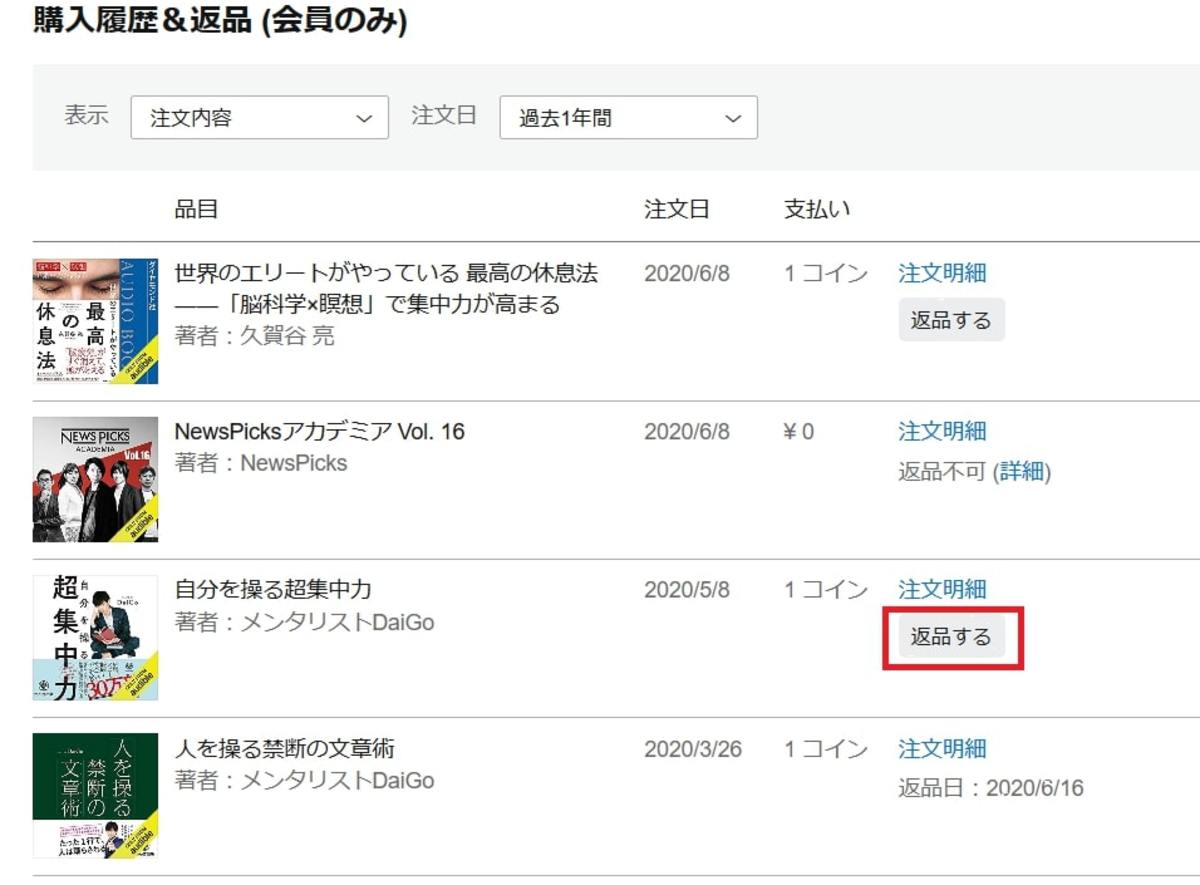
Task: Click order date 2020/5/8
Action: tap(687, 589)
